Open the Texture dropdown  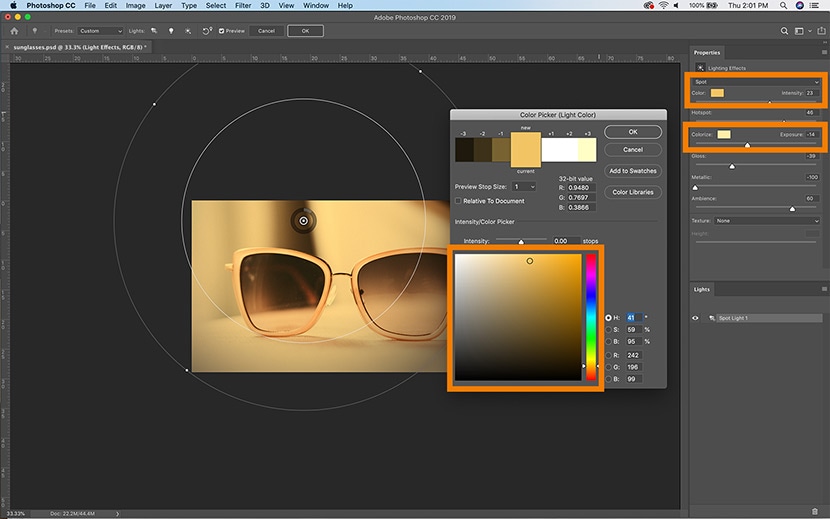click(x=766, y=220)
